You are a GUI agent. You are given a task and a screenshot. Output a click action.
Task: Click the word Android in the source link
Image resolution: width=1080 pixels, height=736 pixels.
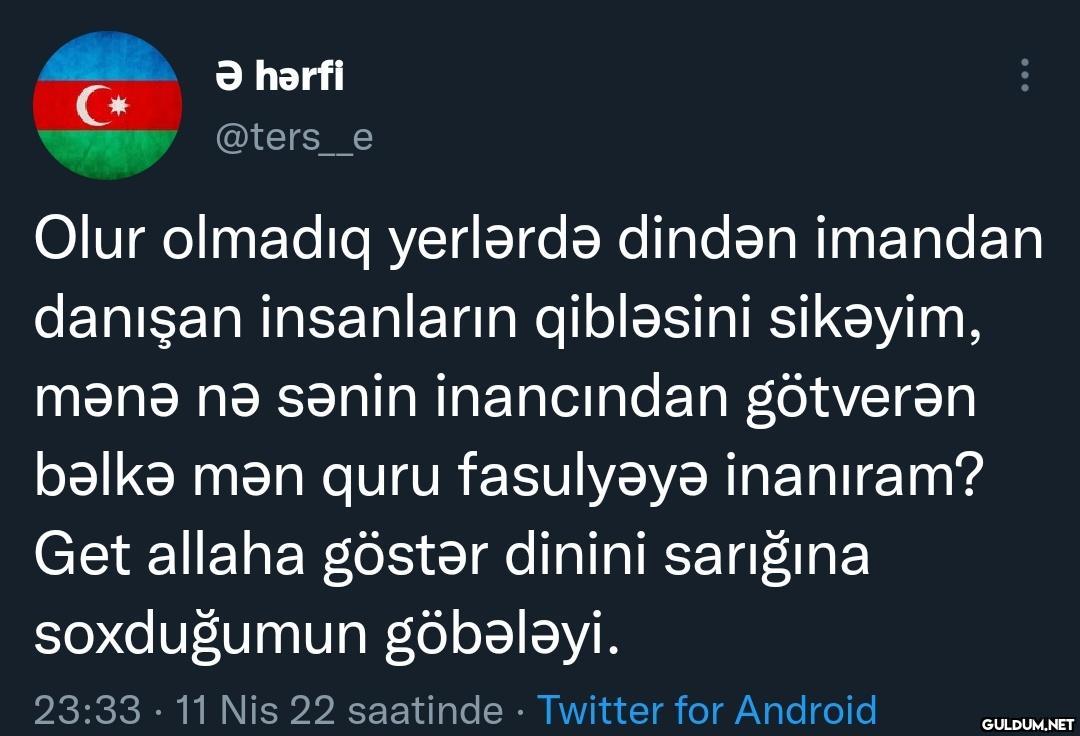pyautogui.click(x=806, y=710)
